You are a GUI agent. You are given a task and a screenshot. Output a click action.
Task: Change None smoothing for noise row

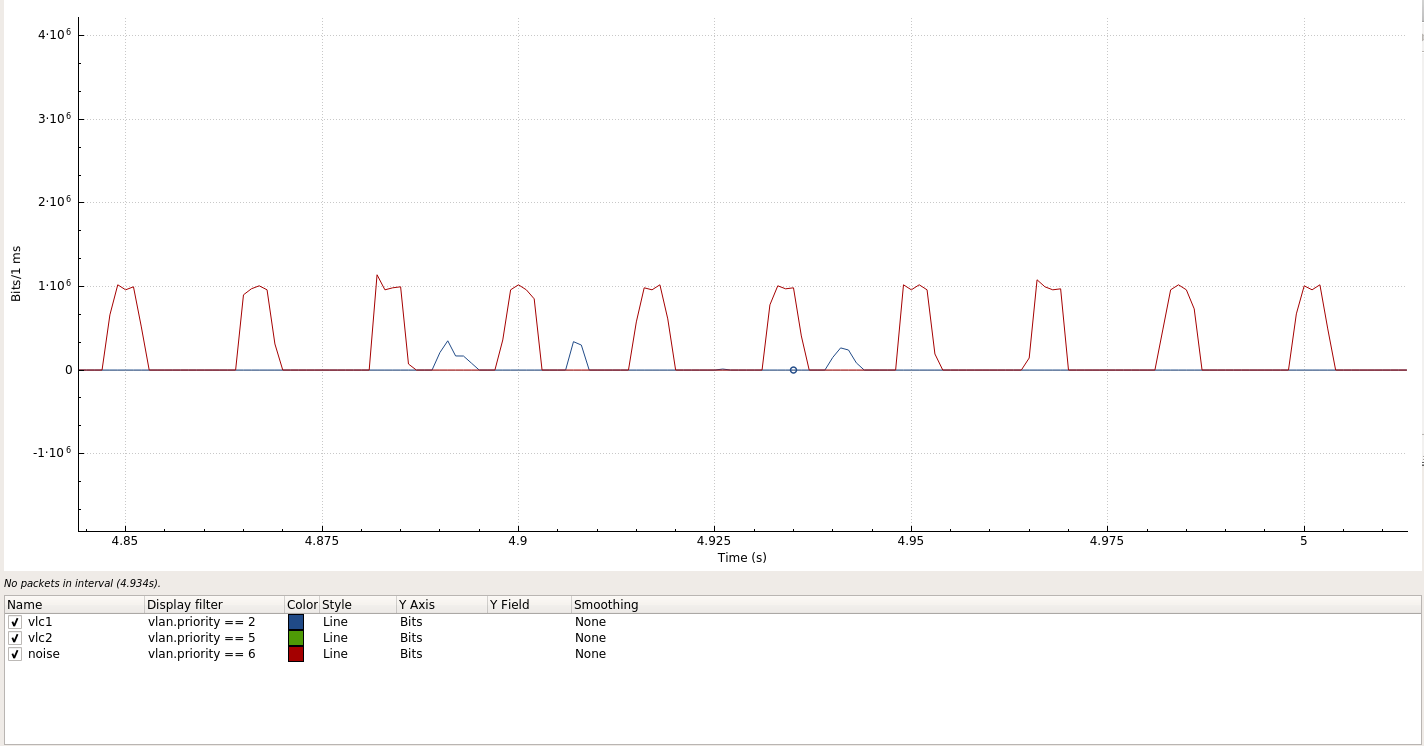click(x=590, y=654)
